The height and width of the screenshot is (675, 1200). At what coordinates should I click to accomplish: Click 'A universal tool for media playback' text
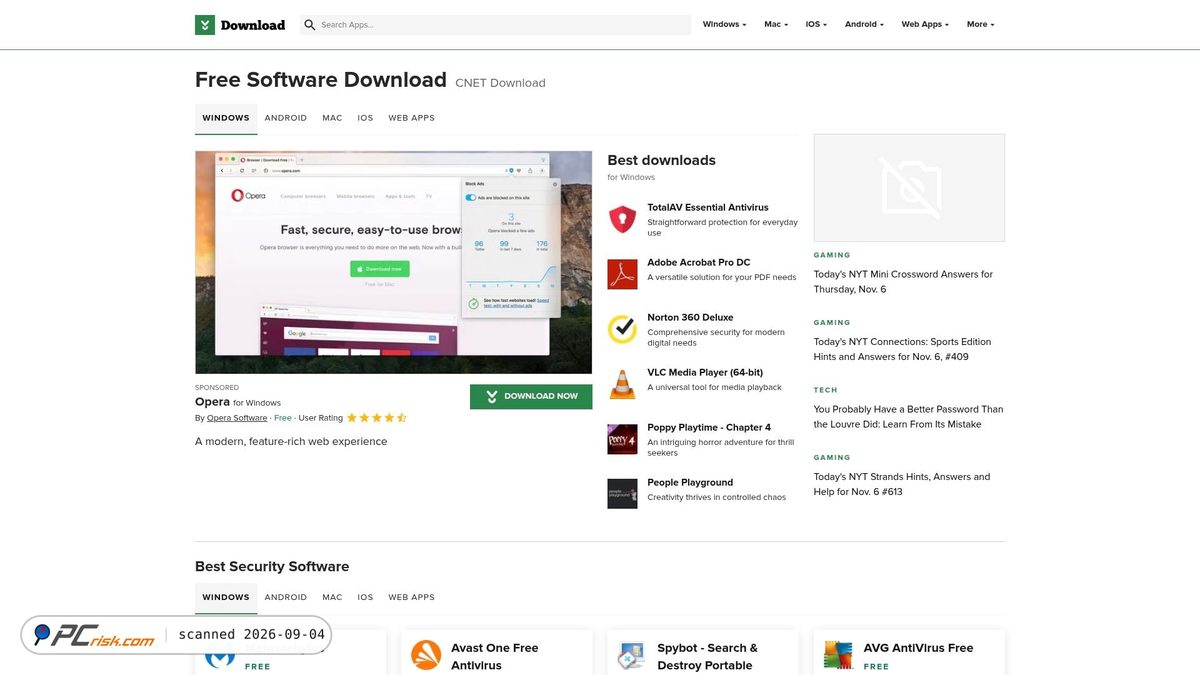715,387
